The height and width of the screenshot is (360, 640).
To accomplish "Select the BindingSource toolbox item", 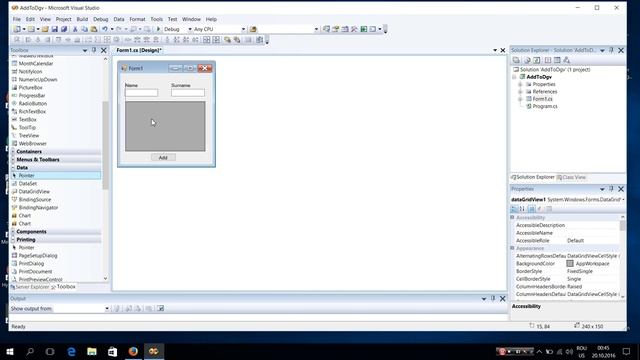I will 35,200.
